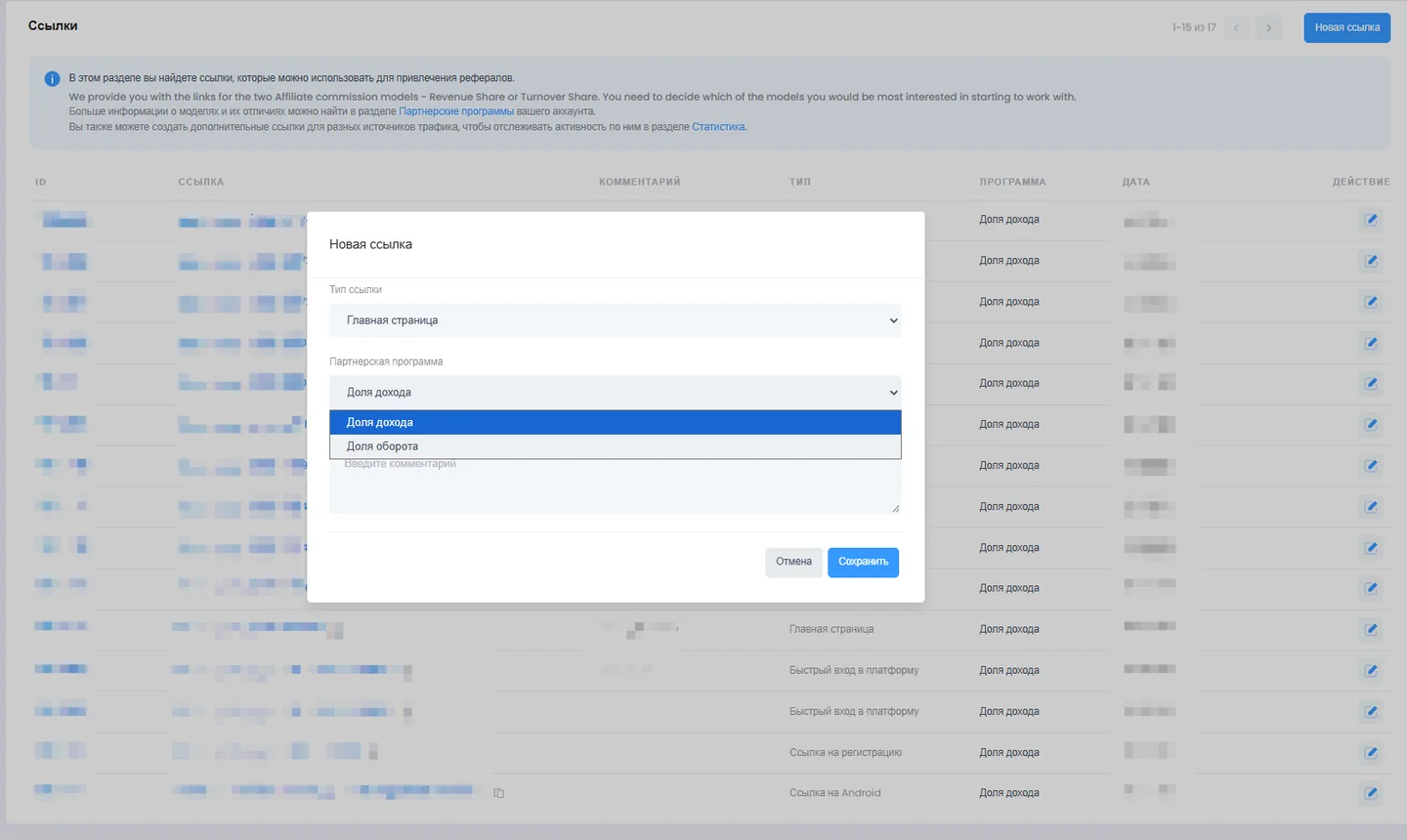The image size is (1407, 840).
Task: Edit the Ссылка на Android row
Action: (x=1371, y=793)
